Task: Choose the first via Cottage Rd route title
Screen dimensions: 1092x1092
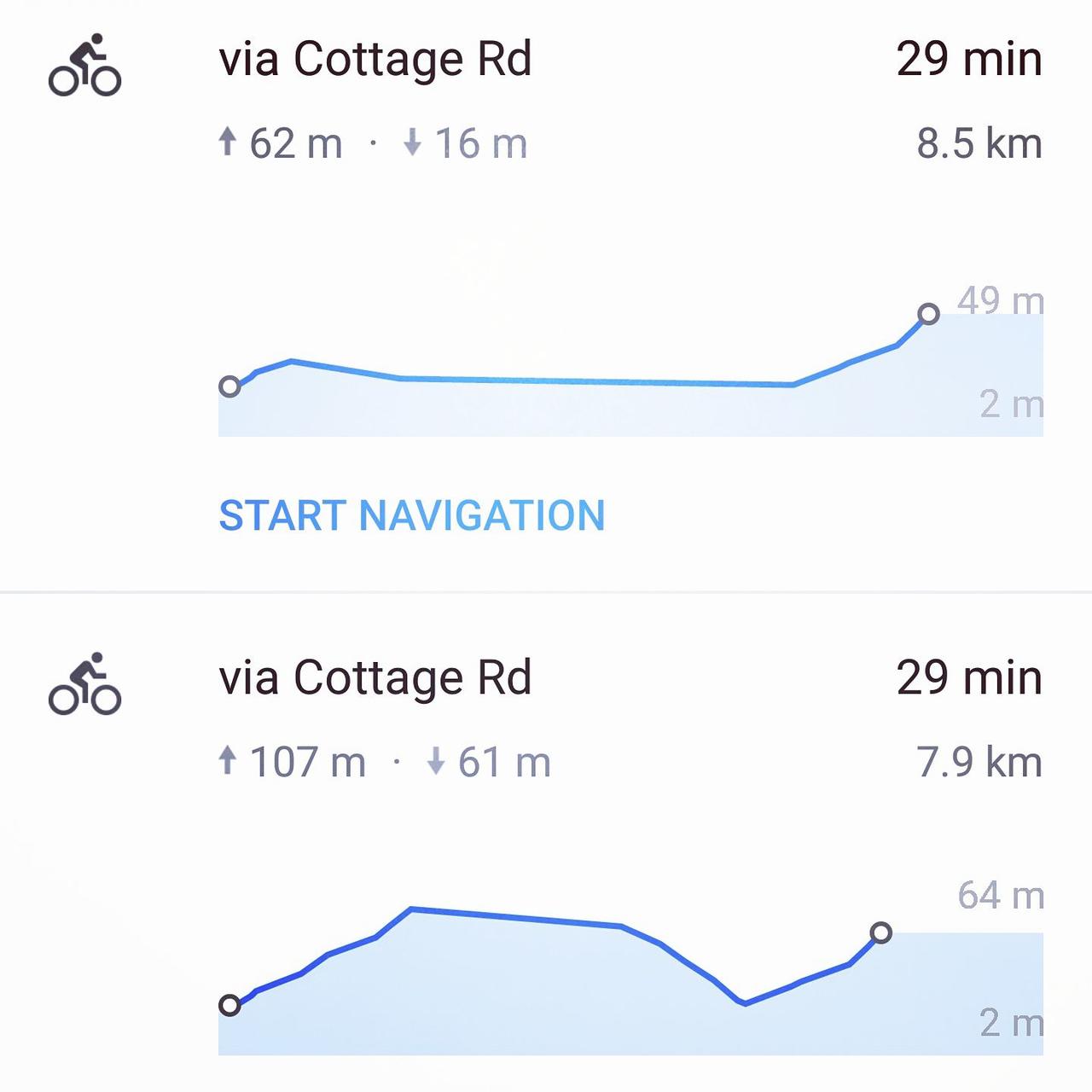Action: point(375,60)
